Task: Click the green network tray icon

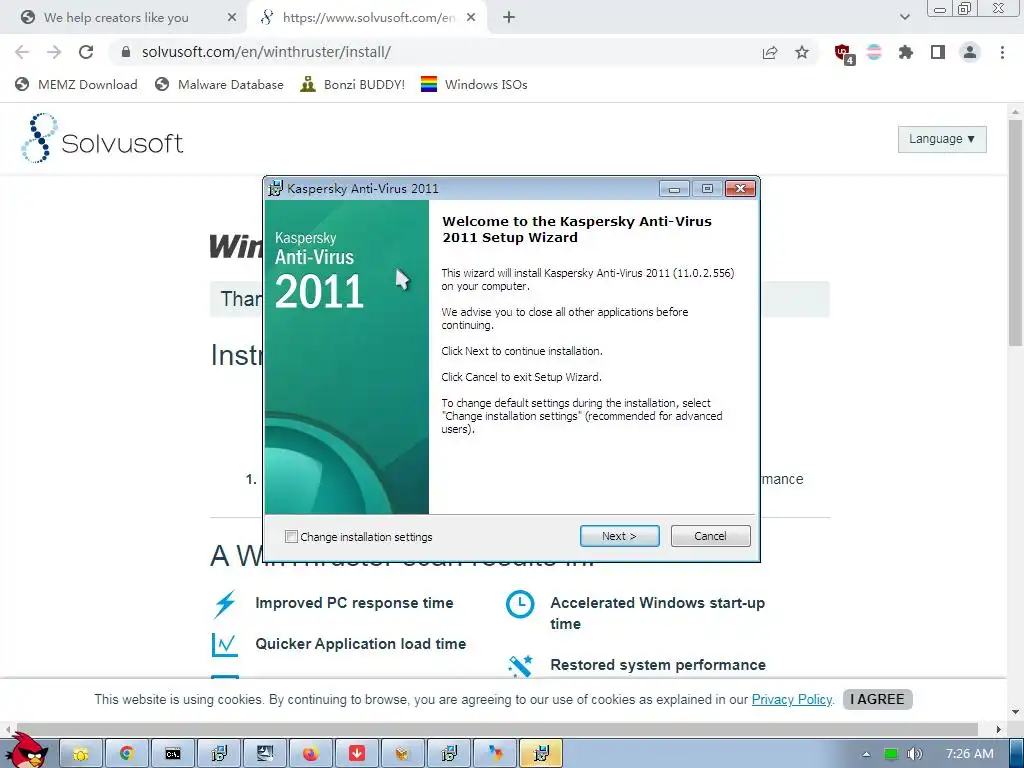Action: pyautogui.click(x=891, y=754)
